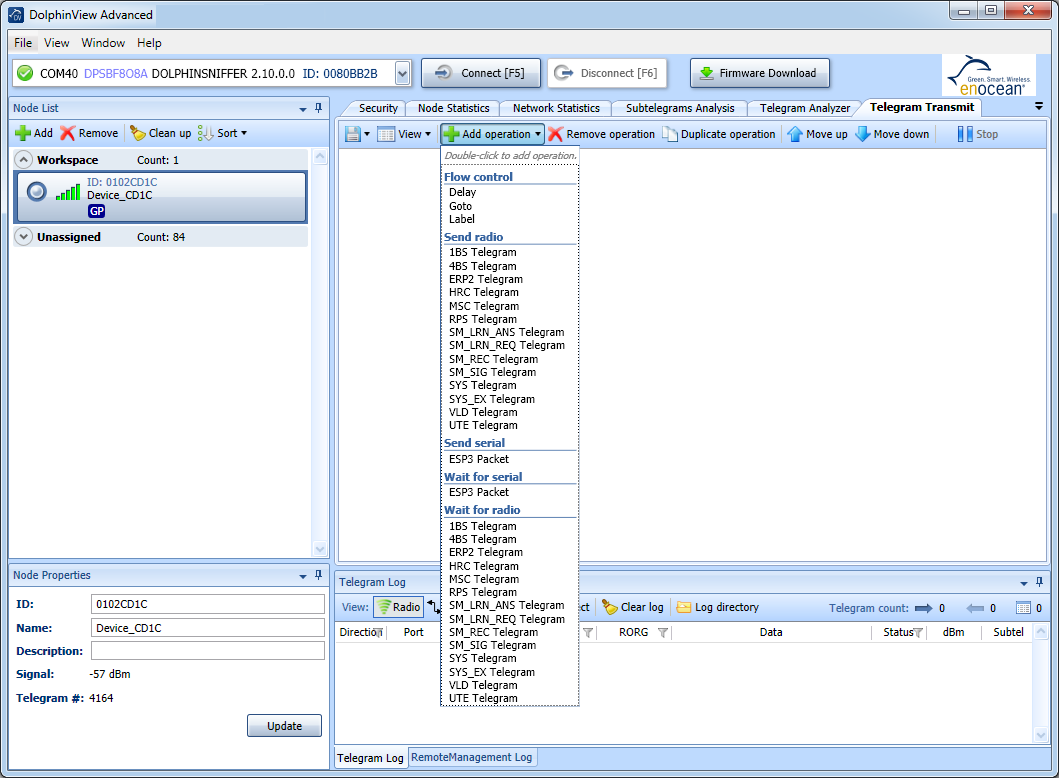This screenshot has width=1059, height=778.
Task: Click the Subtel column header
Action: (x=1008, y=632)
